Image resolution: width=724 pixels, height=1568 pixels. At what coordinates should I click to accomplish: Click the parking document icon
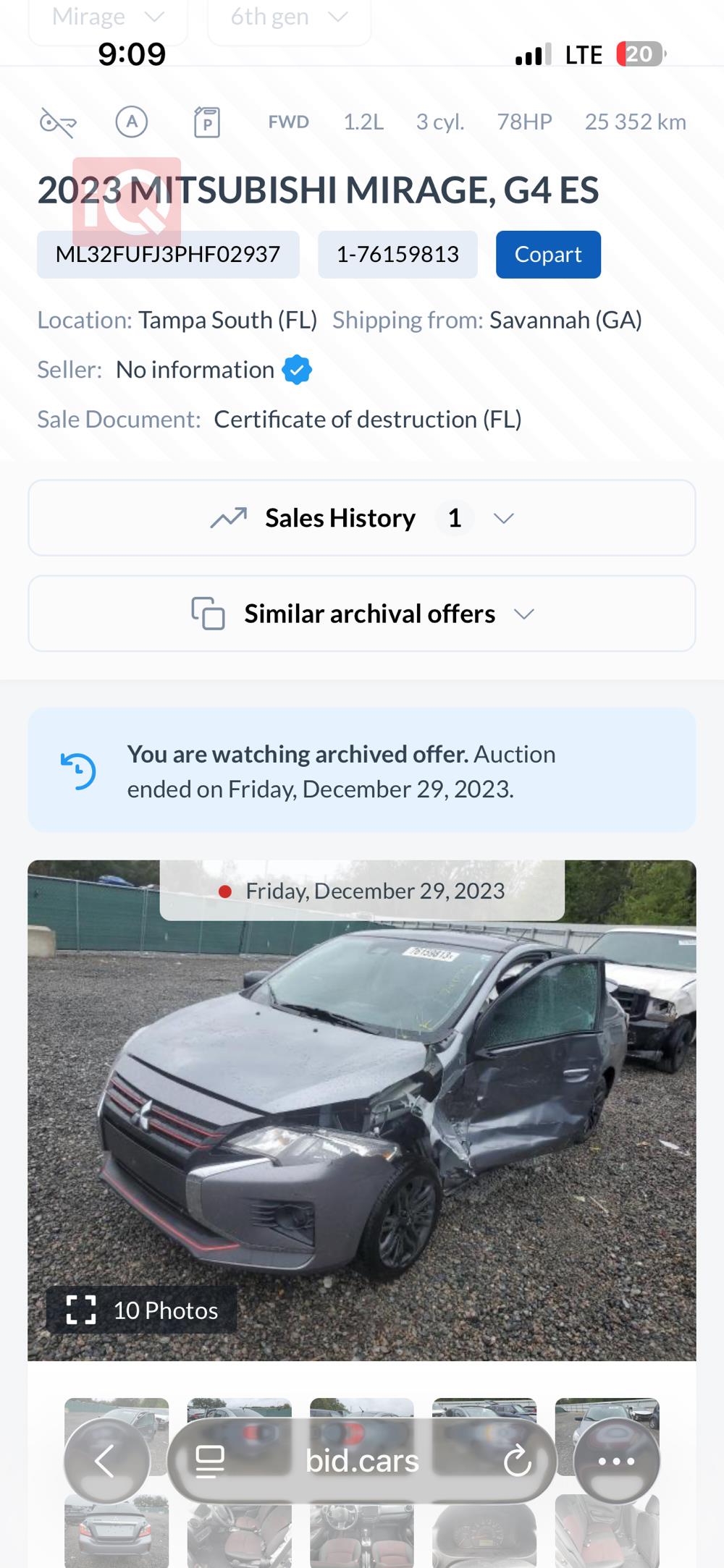(x=207, y=122)
